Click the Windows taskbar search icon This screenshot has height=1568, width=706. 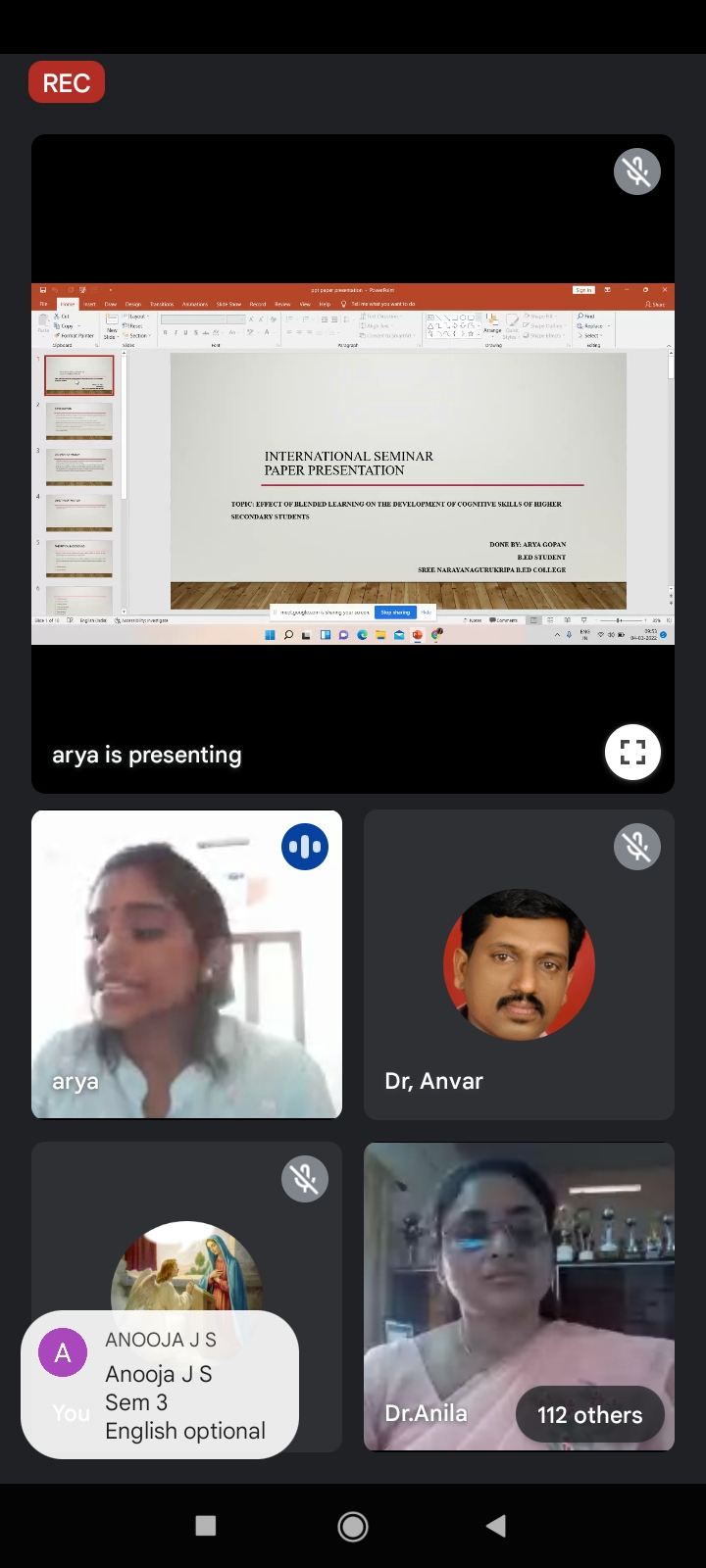(x=288, y=635)
